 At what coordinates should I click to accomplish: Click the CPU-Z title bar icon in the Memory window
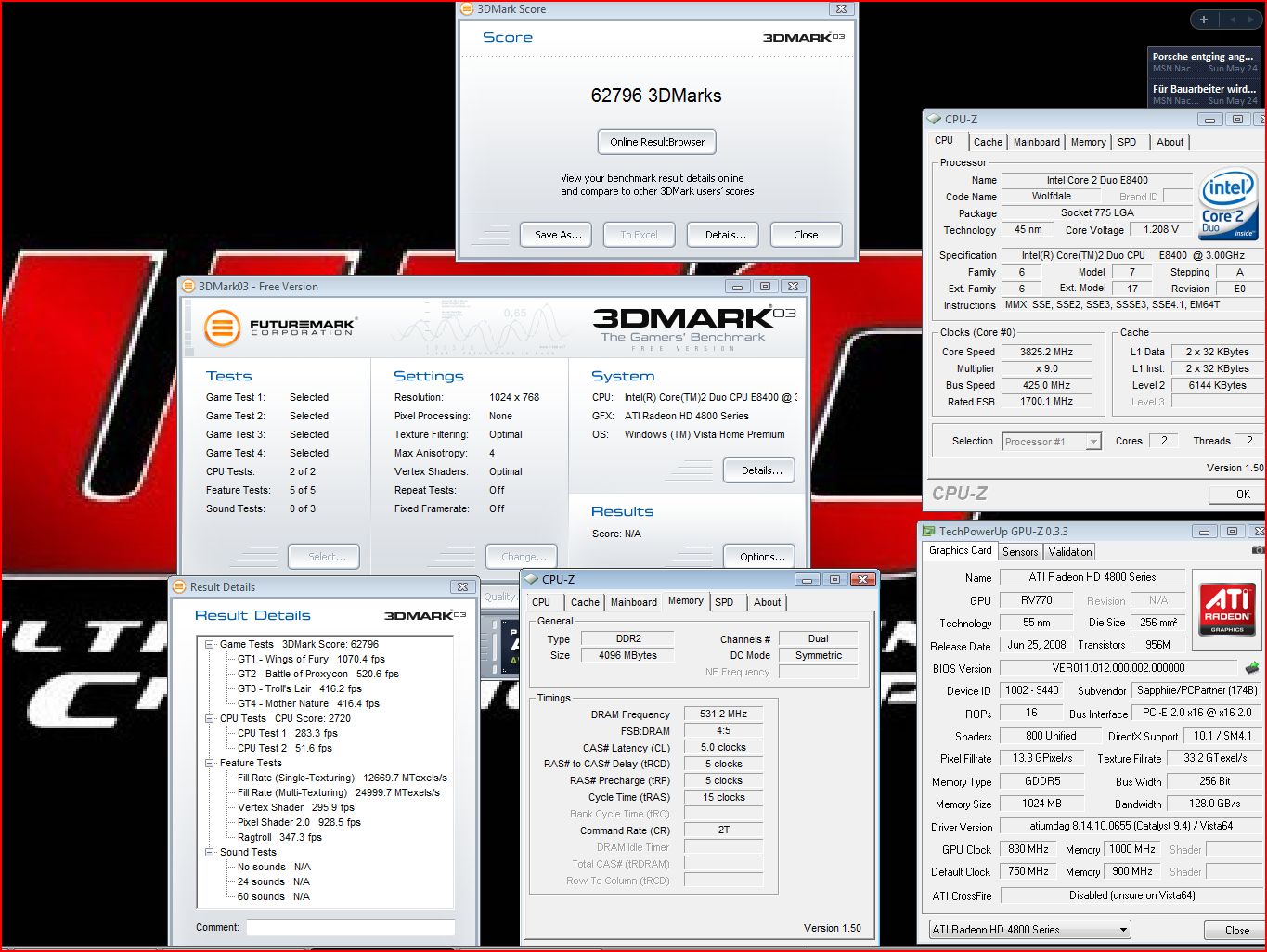[531, 579]
